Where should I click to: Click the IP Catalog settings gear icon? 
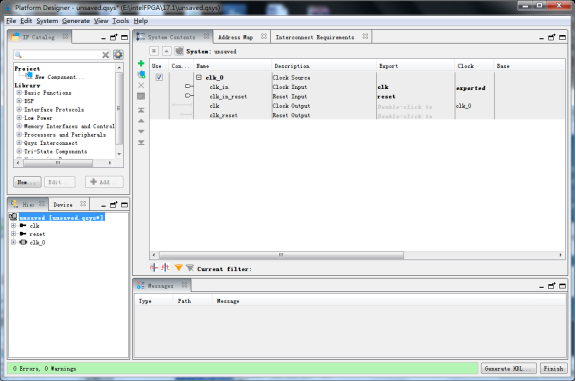118,55
